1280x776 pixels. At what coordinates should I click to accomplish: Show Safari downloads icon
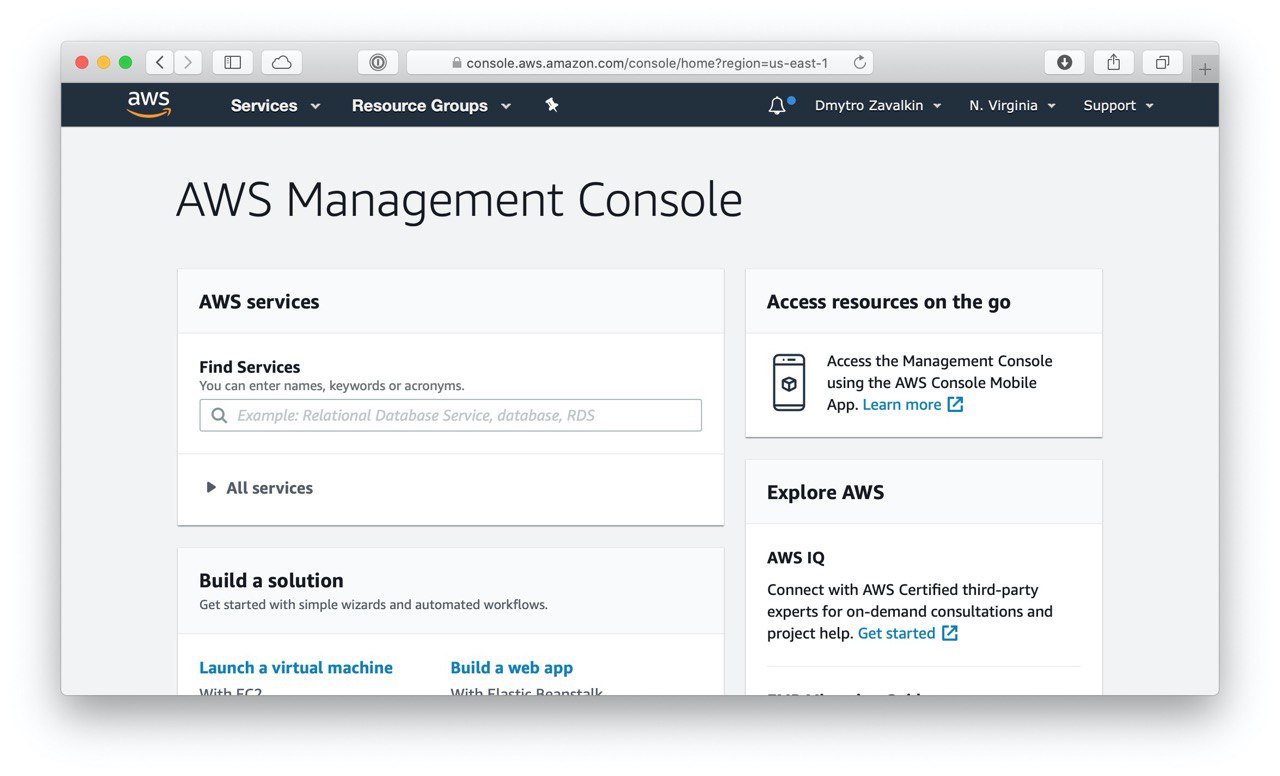[x=1064, y=62]
